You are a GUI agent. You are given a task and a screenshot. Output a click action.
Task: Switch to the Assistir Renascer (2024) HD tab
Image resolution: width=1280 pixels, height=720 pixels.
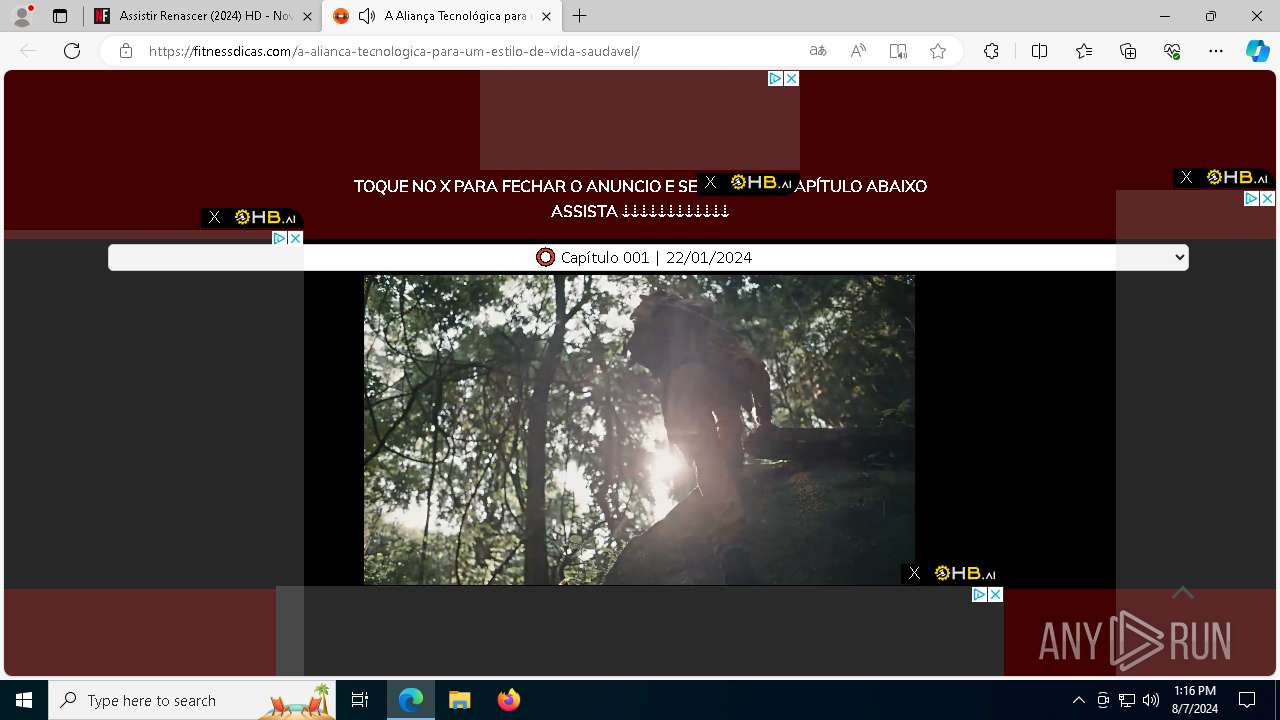204,16
